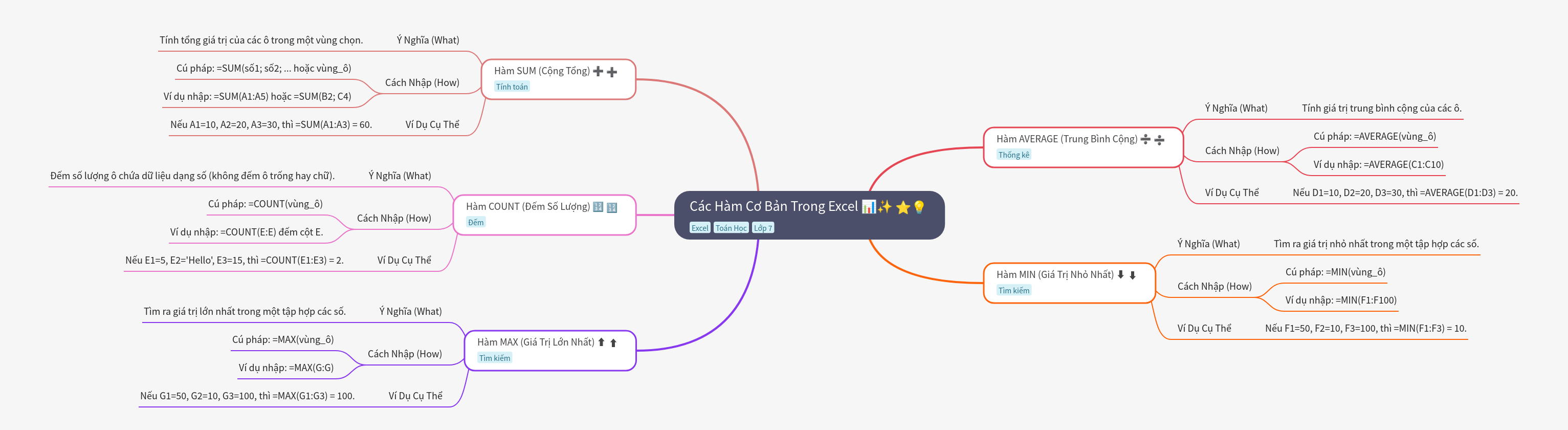Select the "Hàm MAX (Giá Trị Lớn Nhất)" node title
This screenshot has width=1568, height=430.
(535, 342)
